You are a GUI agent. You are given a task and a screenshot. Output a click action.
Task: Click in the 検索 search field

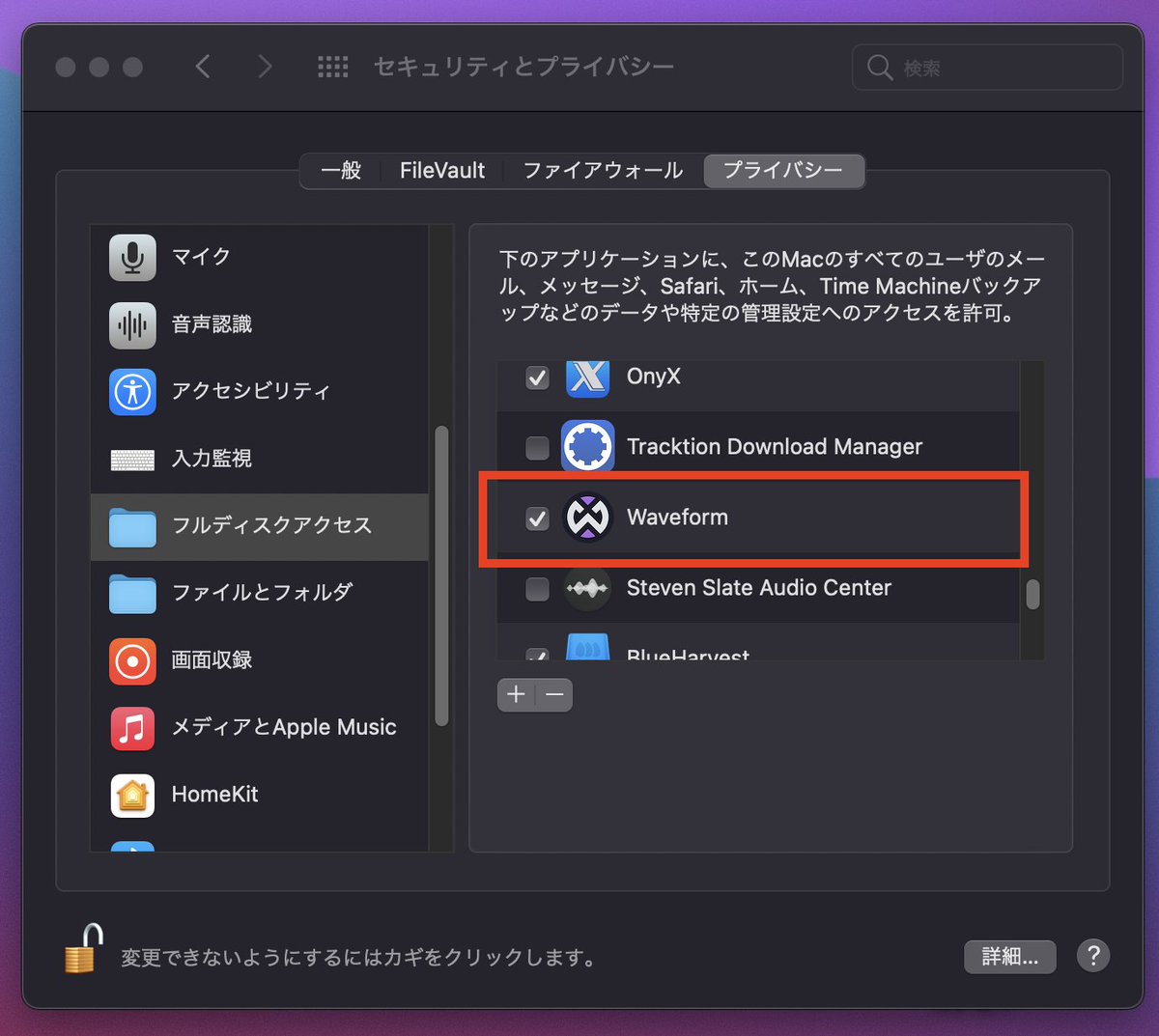(988, 68)
